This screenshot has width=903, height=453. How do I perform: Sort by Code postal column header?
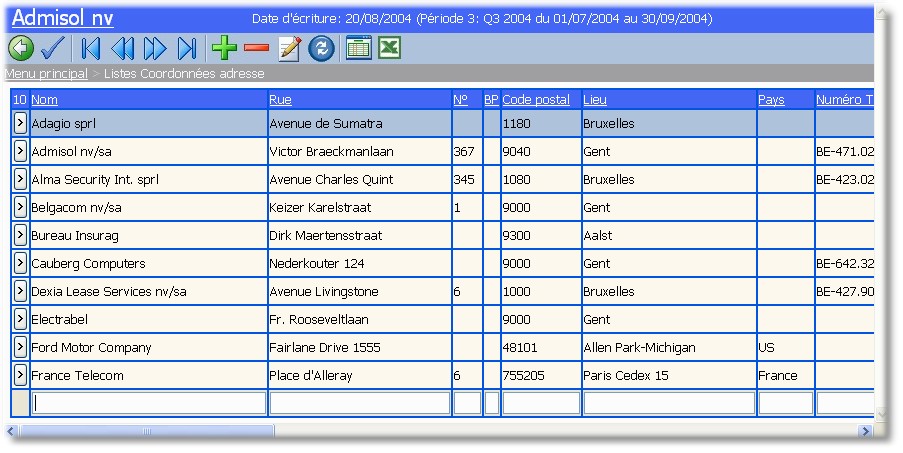click(536, 100)
